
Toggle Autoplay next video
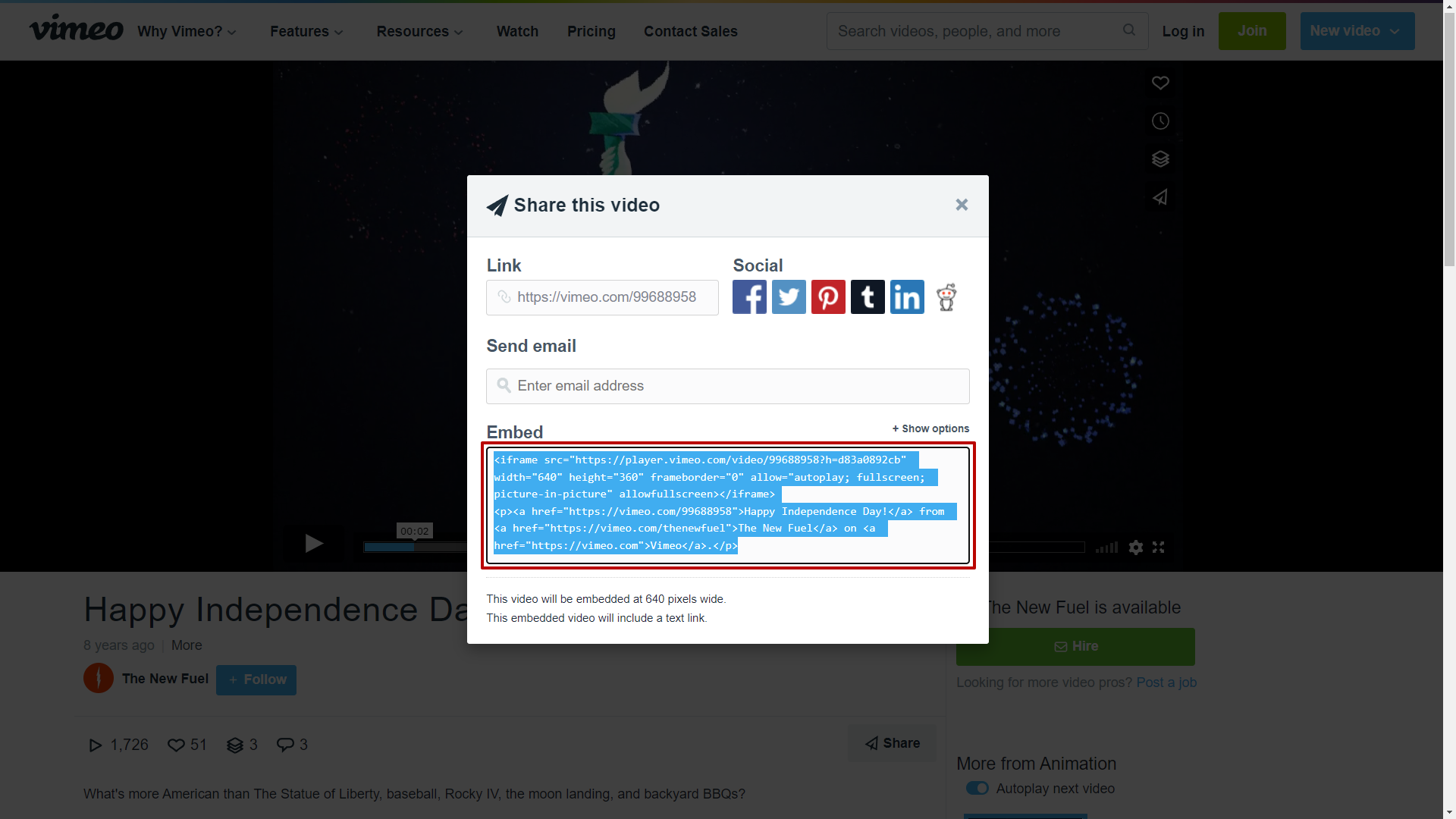[x=977, y=788]
